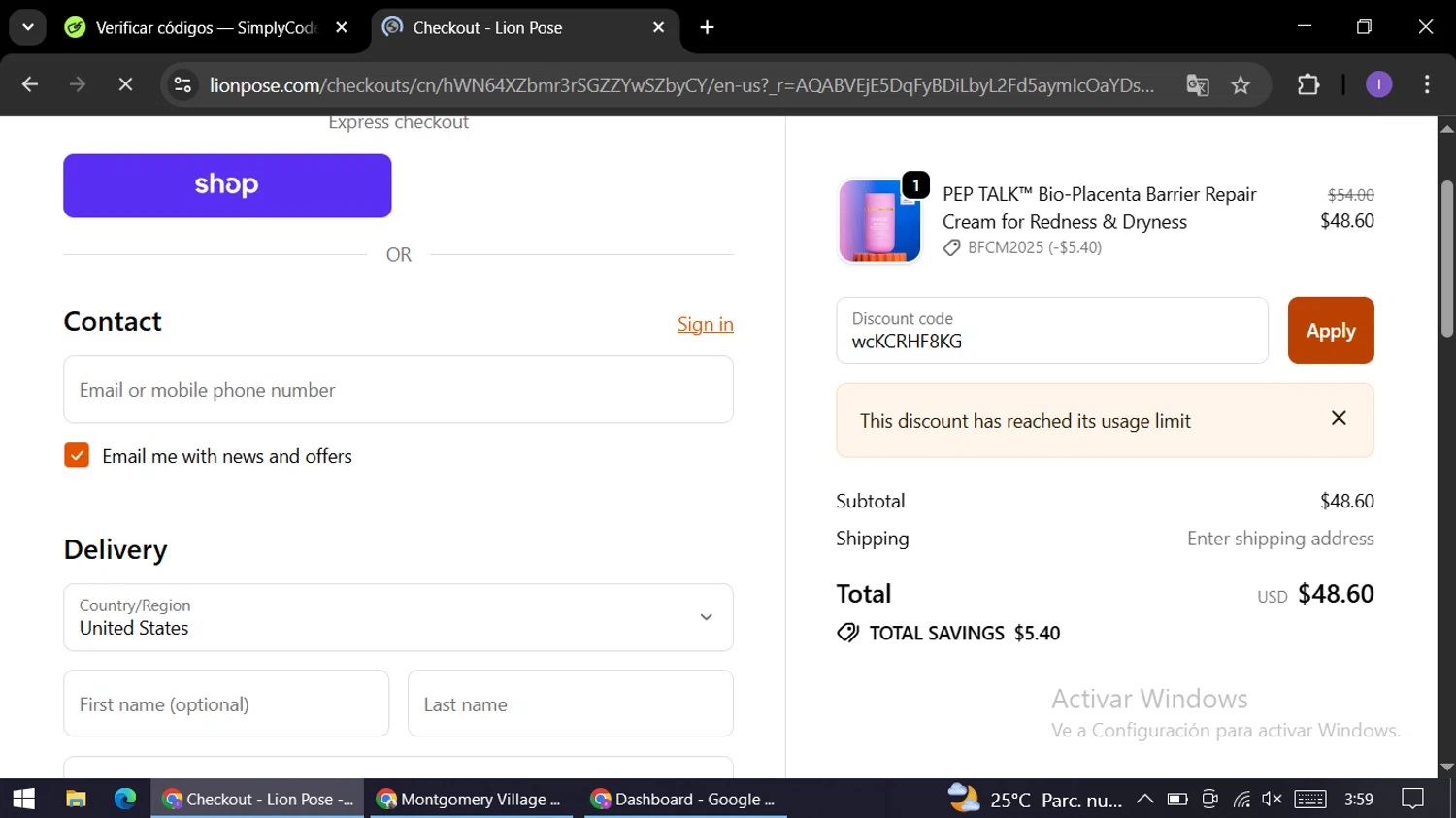1456x818 pixels.
Task: Switch to Dashboard - Google taskbar window
Action: [x=685, y=799]
